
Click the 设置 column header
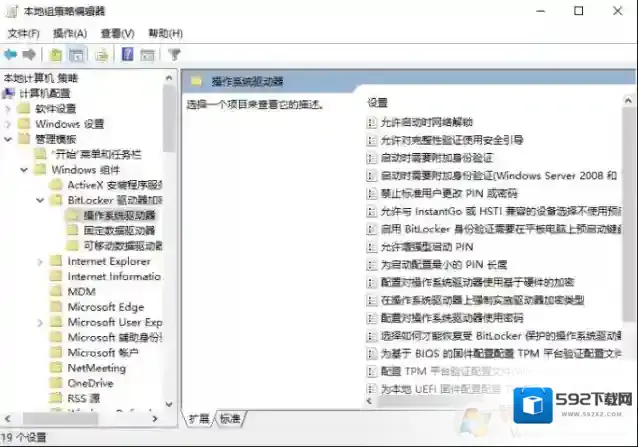(x=377, y=102)
